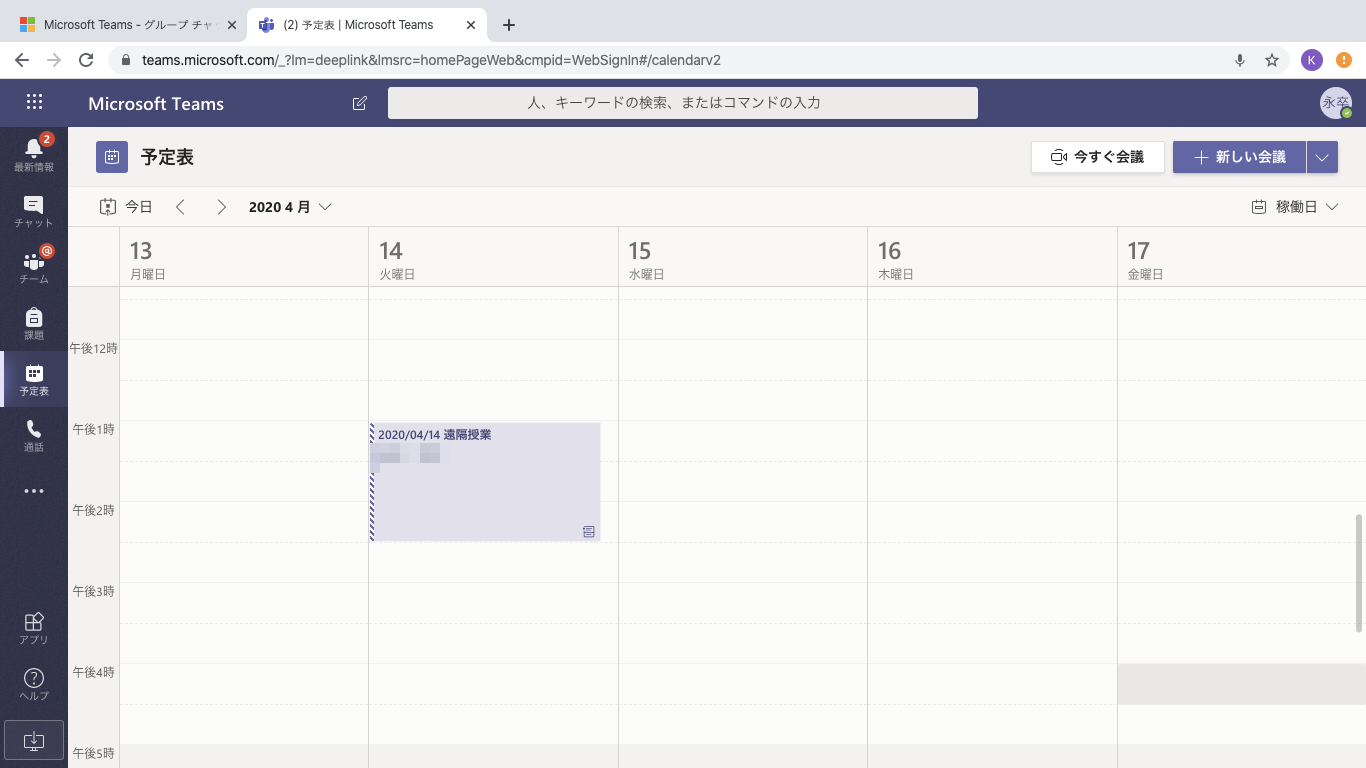The height and width of the screenshot is (768, 1366).
Task: Open the Activity feed (最新情報)
Action: 34,154
